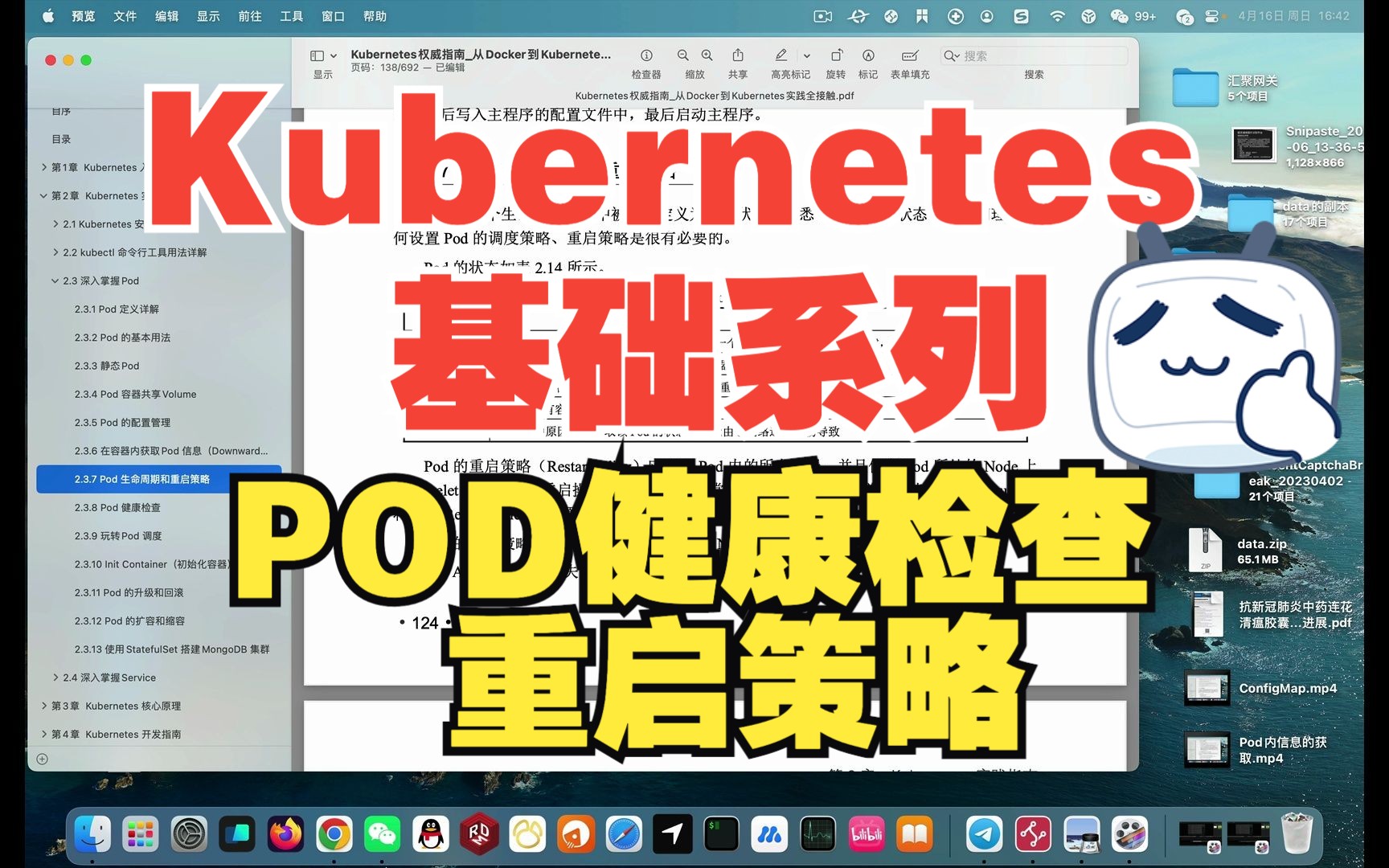Screen dimensions: 1389x868
Task: Collapse section 2.3 深入掌握 Pod
Action: point(55,280)
